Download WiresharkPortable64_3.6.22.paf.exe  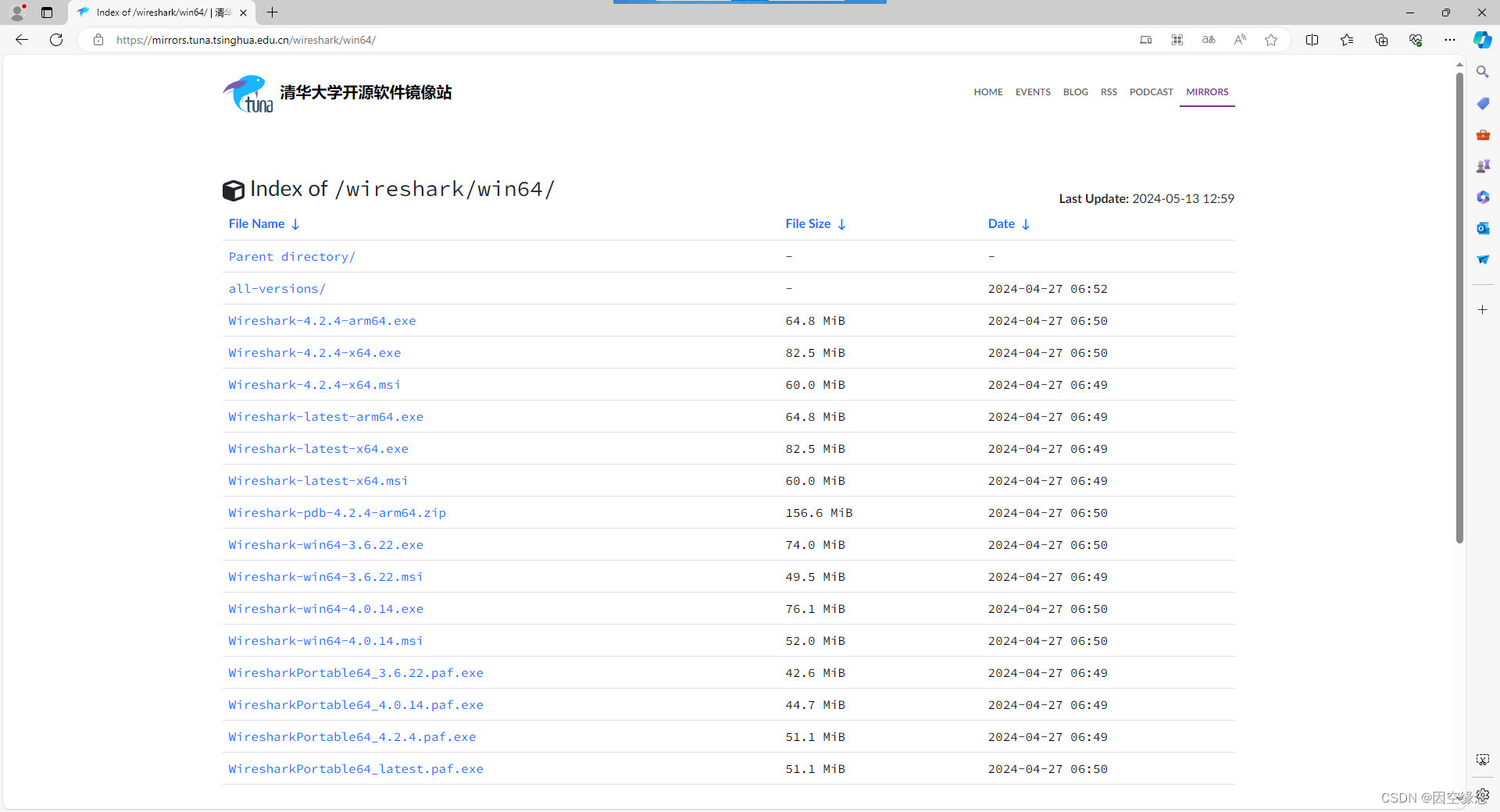(356, 673)
